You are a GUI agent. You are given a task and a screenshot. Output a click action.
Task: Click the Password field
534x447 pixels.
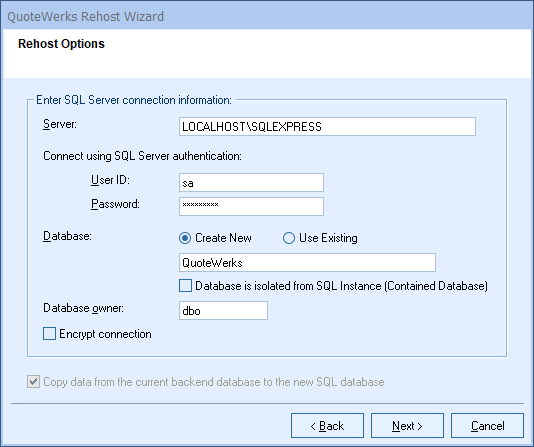251,206
